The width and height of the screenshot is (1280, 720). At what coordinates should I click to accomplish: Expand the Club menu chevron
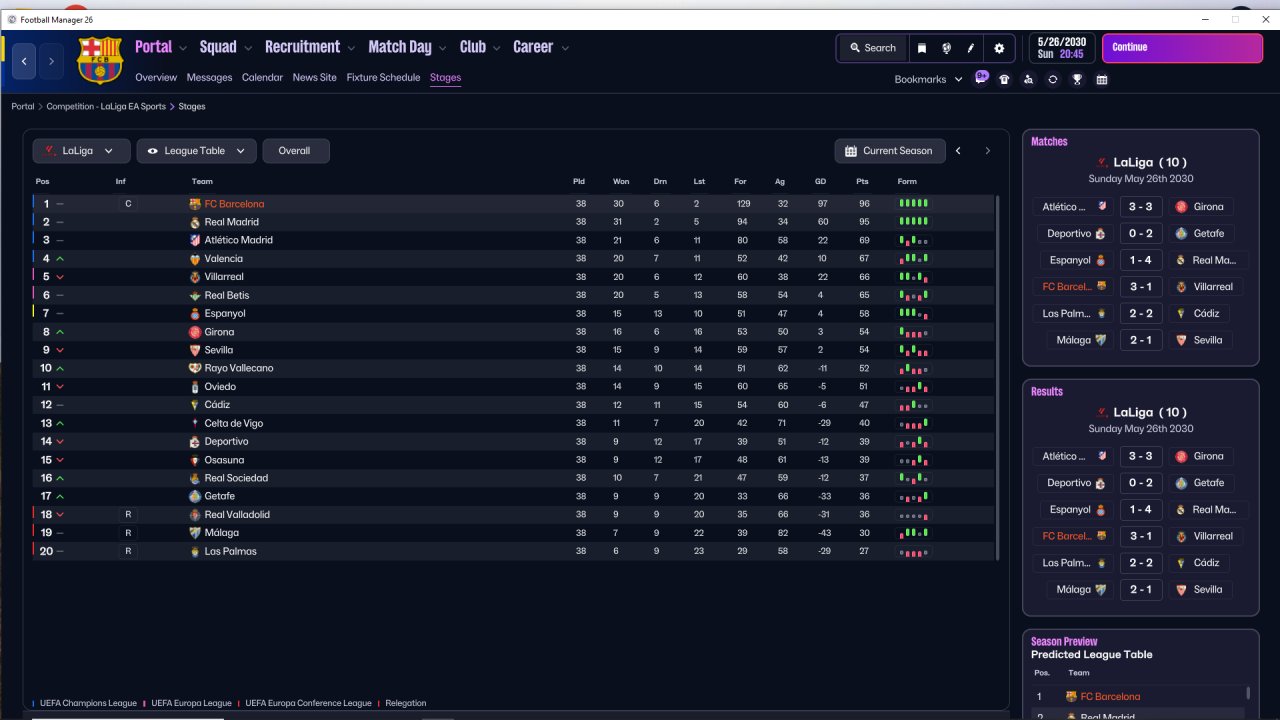[497, 47]
